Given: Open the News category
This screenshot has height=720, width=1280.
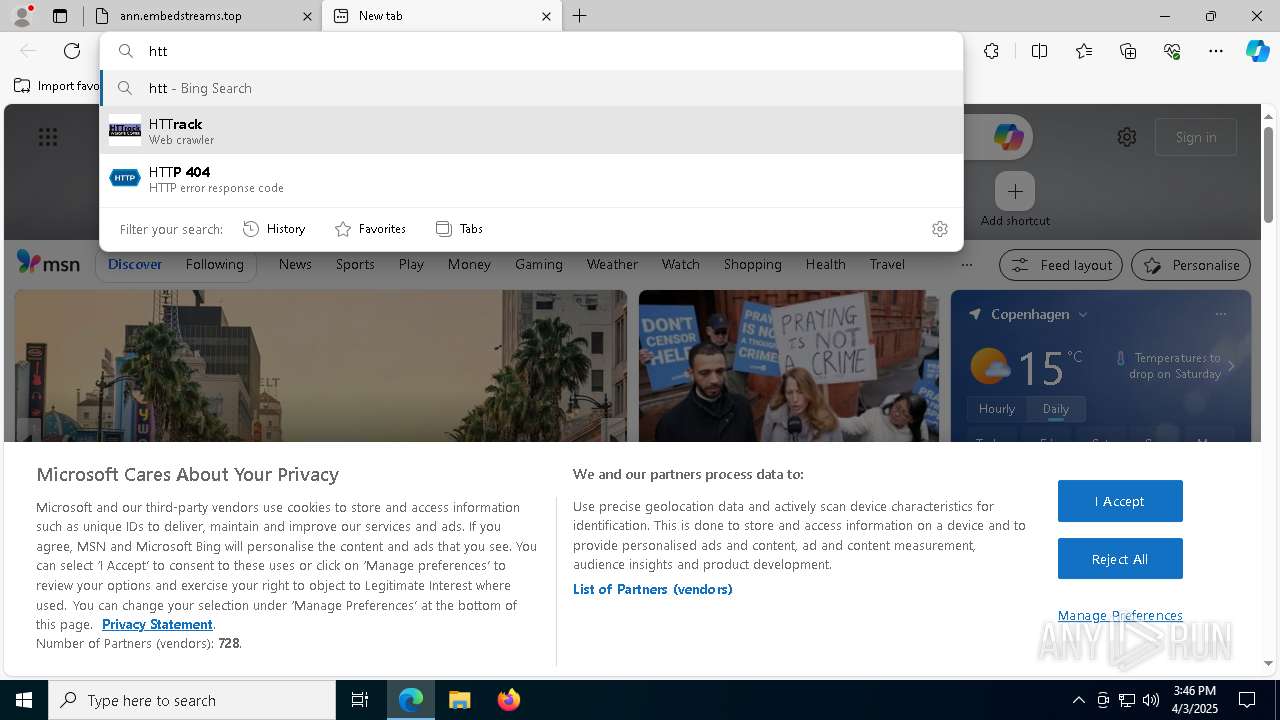Looking at the screenshot, I should coord(295,264).
